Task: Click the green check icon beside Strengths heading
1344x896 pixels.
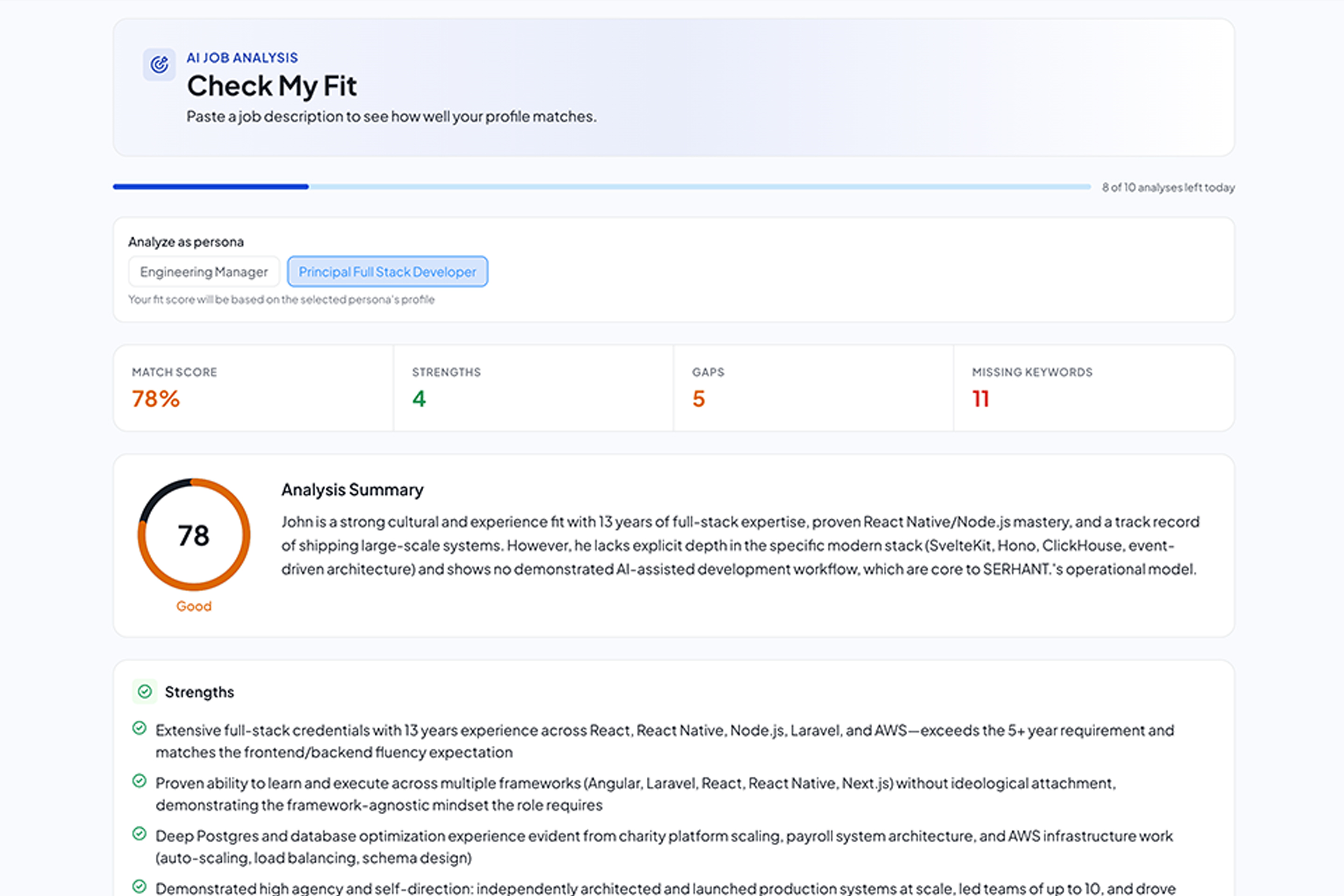Action: tap(145, 692)
